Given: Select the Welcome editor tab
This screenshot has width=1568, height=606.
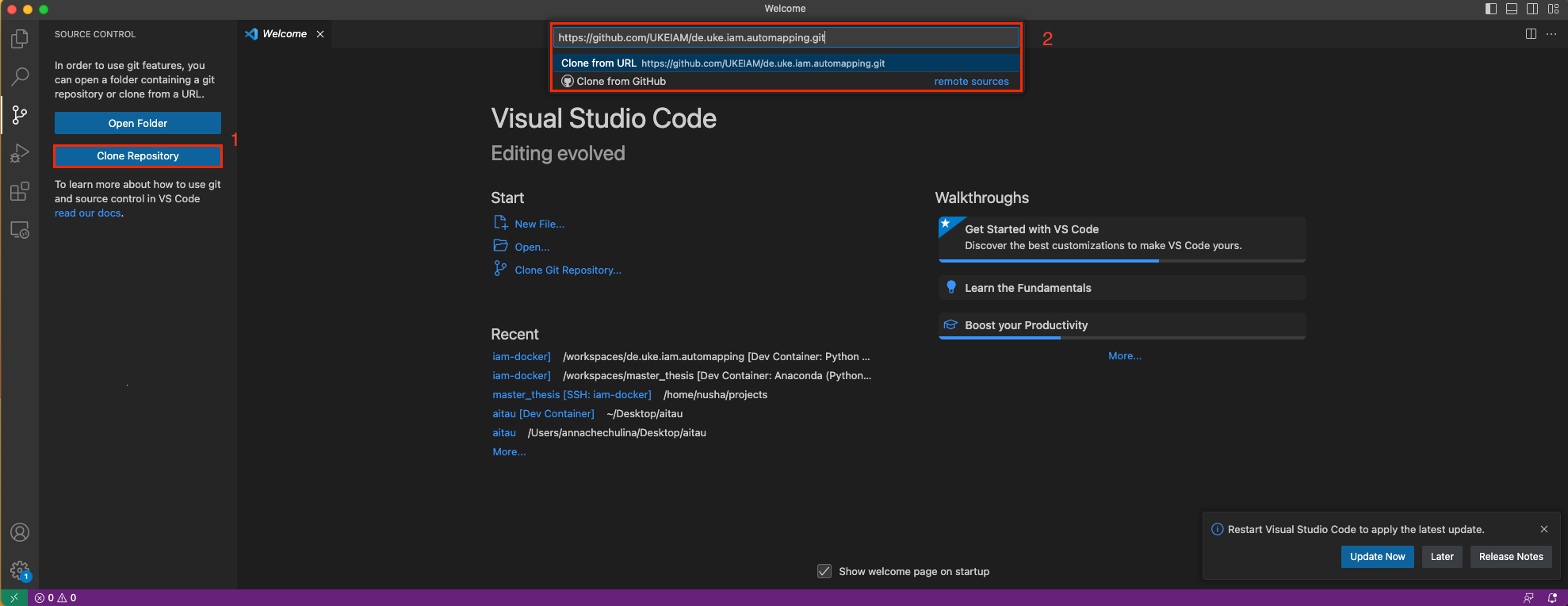Looking at the screenshot, I should coord(284,34).
